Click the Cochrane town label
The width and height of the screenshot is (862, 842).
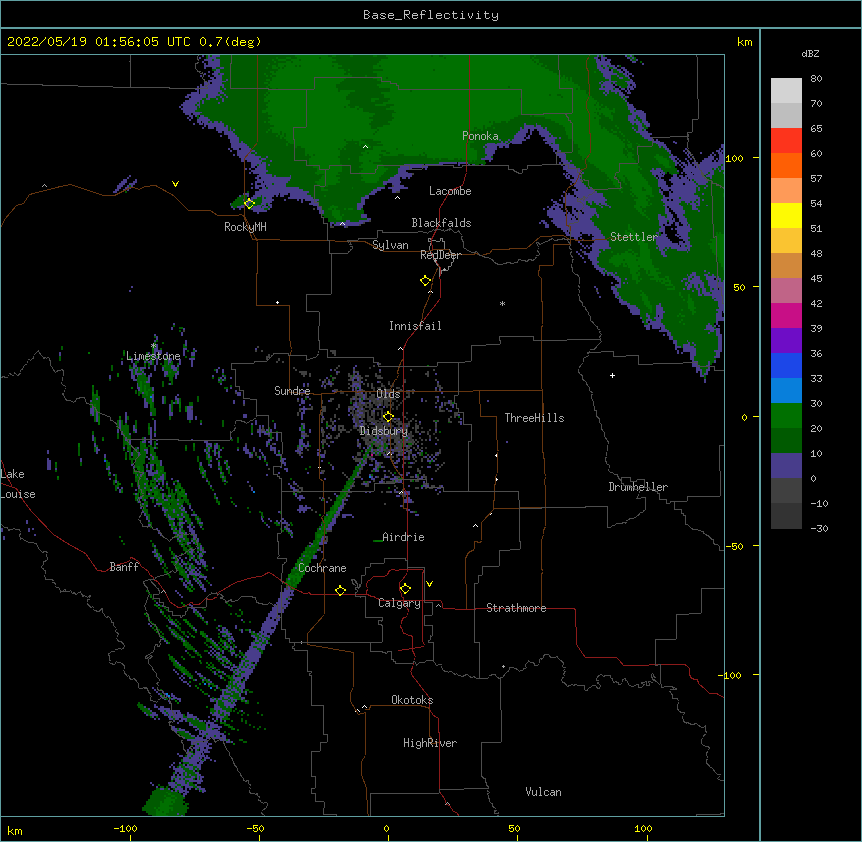322,568
